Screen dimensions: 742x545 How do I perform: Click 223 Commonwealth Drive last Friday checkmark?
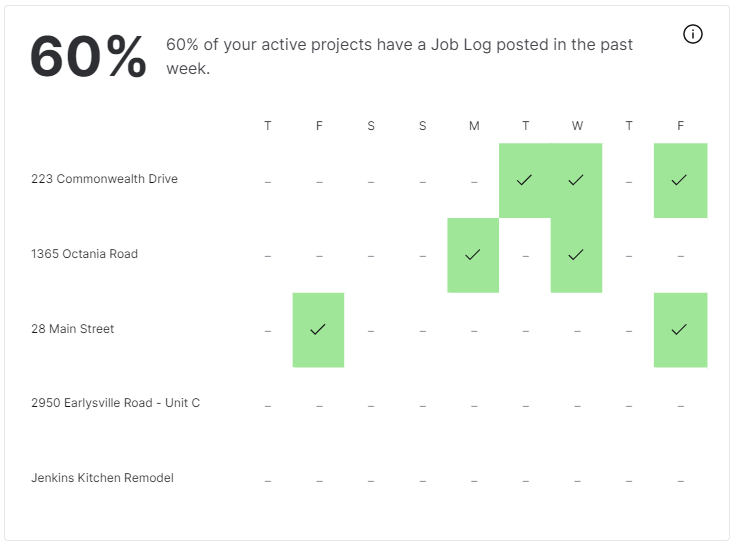pyautogui.click(x=680, y=180)
